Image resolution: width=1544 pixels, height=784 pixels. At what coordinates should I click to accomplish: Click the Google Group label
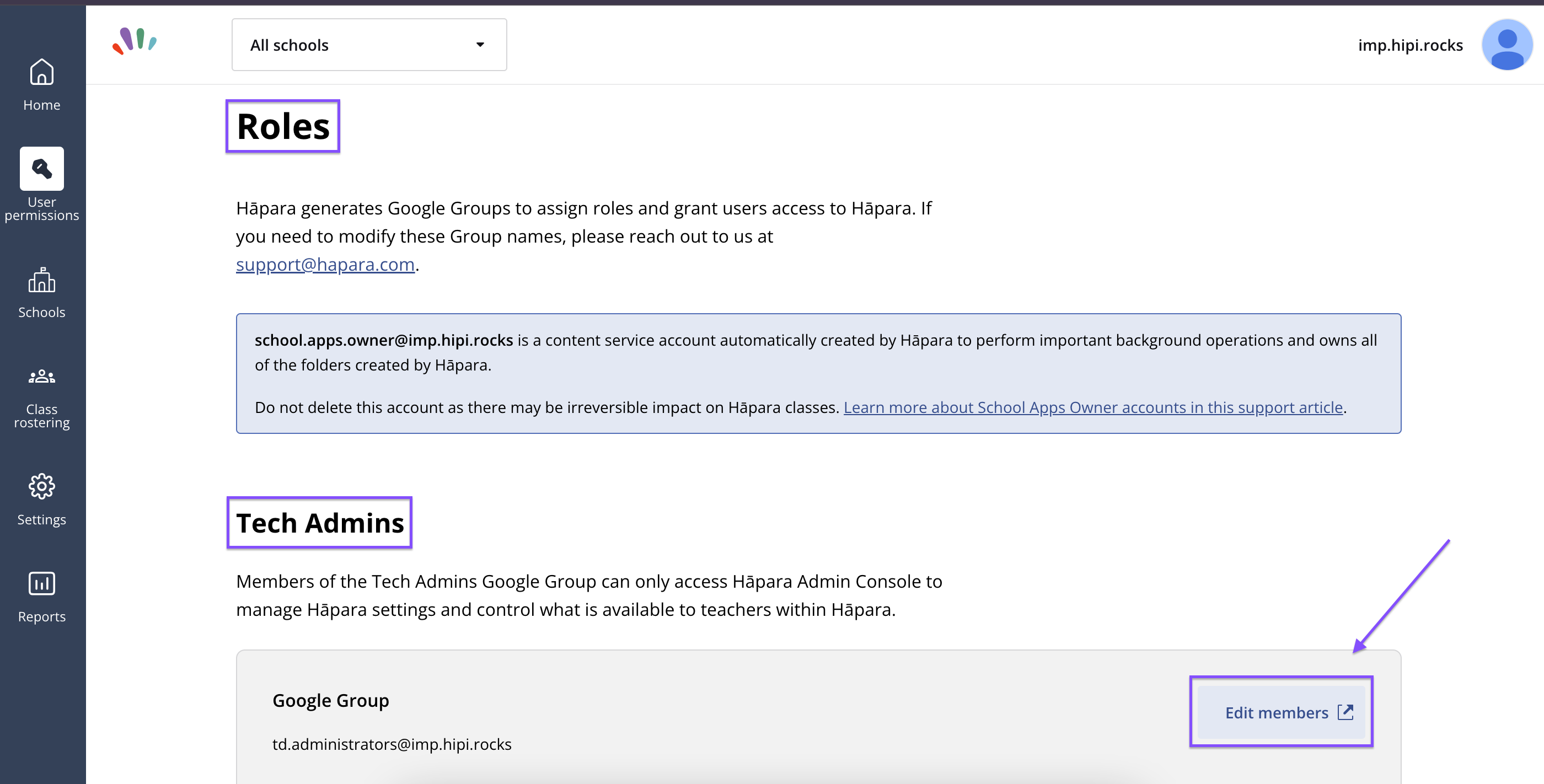330,701
